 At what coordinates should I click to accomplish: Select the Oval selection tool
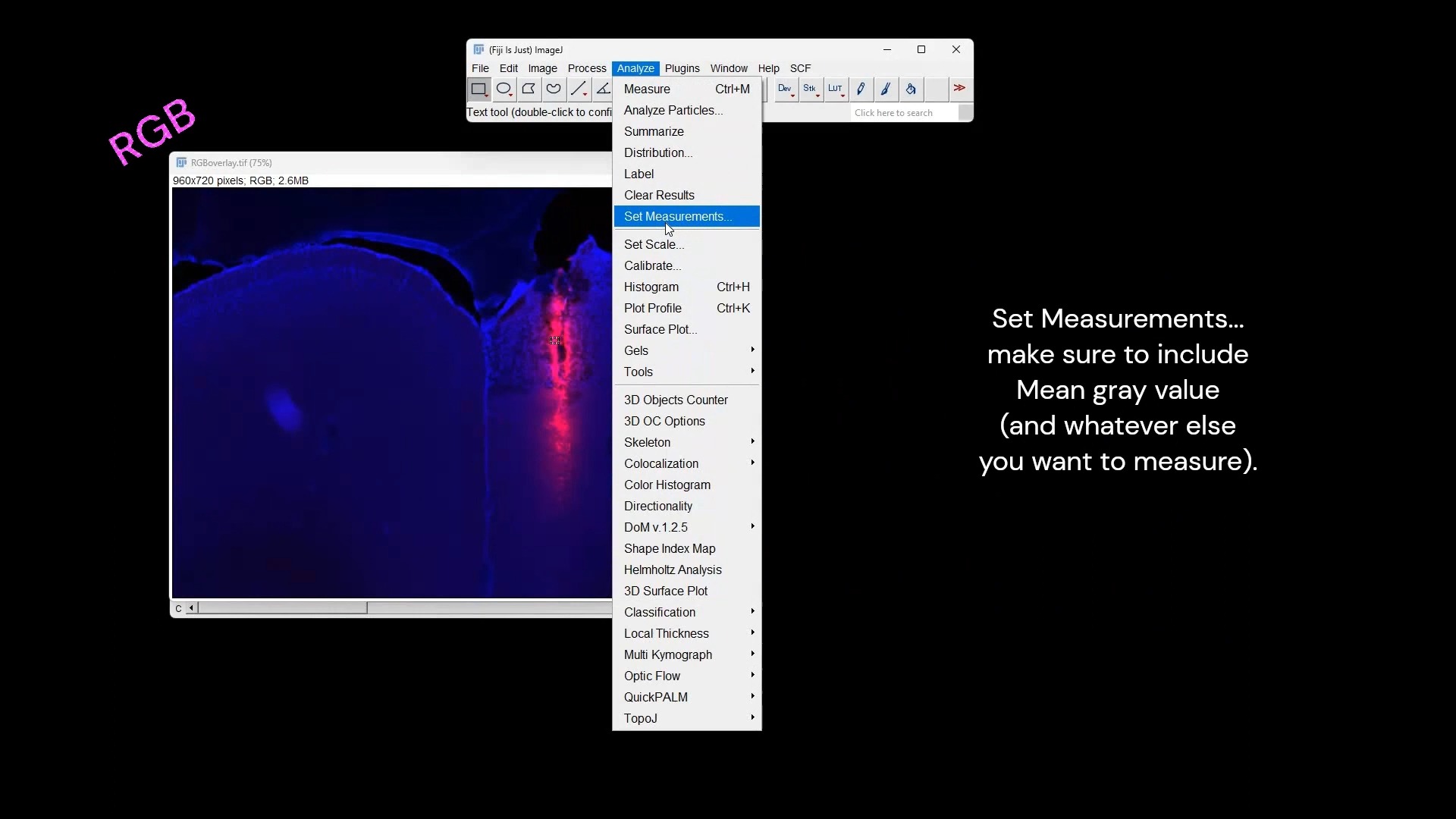click(504, 89)
